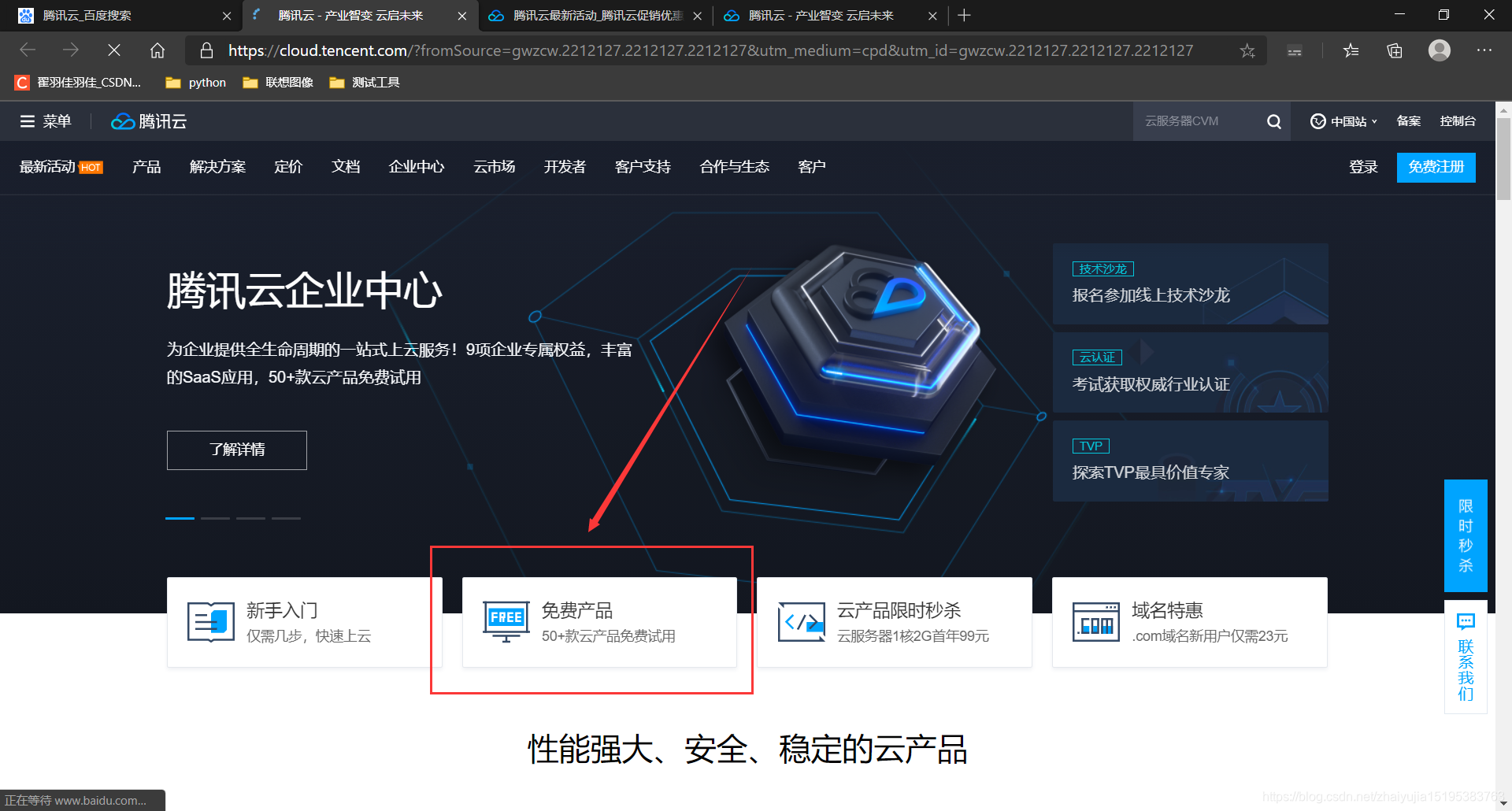Select the fourth carousel indicator

(x=286, y=518)
